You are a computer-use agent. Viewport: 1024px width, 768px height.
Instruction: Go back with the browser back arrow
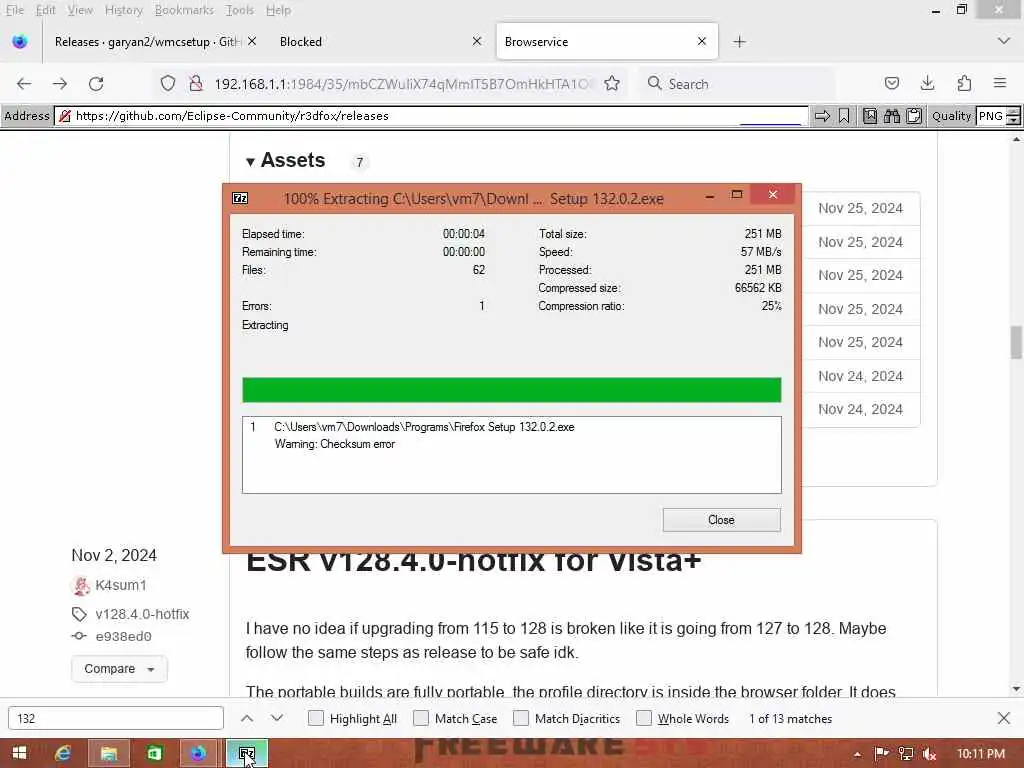24,84
